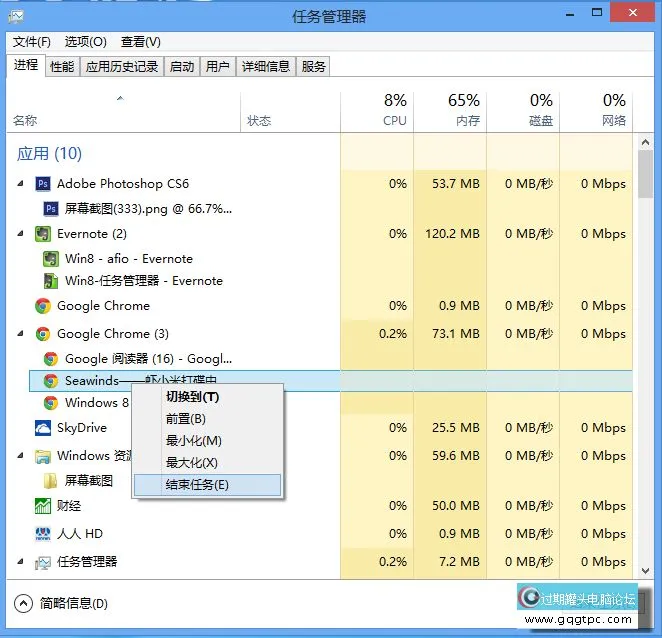Click the Chrome icon on the Seawinds row
The height and width of the screenshot is (638, 662).
tap(51, 381)
